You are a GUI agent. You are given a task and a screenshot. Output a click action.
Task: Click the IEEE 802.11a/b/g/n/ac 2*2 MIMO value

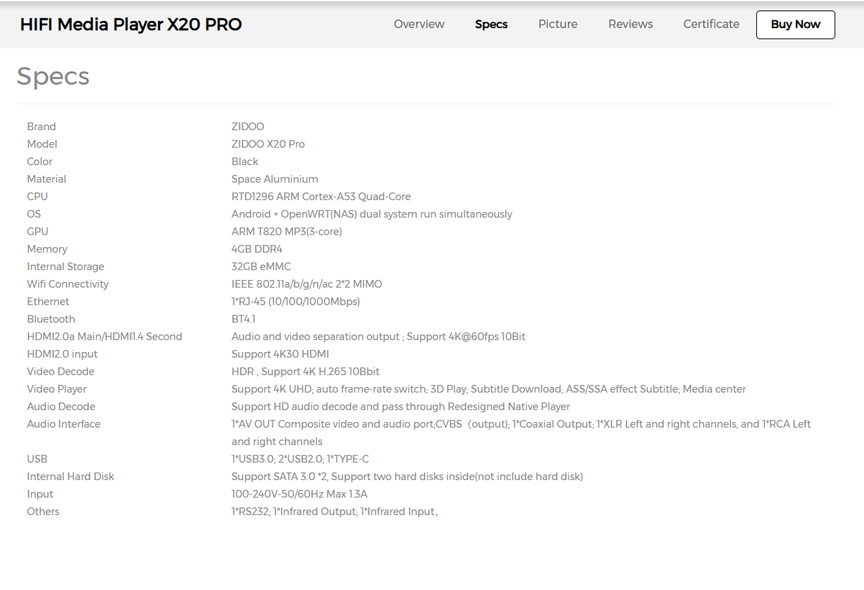[x=306, y=284]
